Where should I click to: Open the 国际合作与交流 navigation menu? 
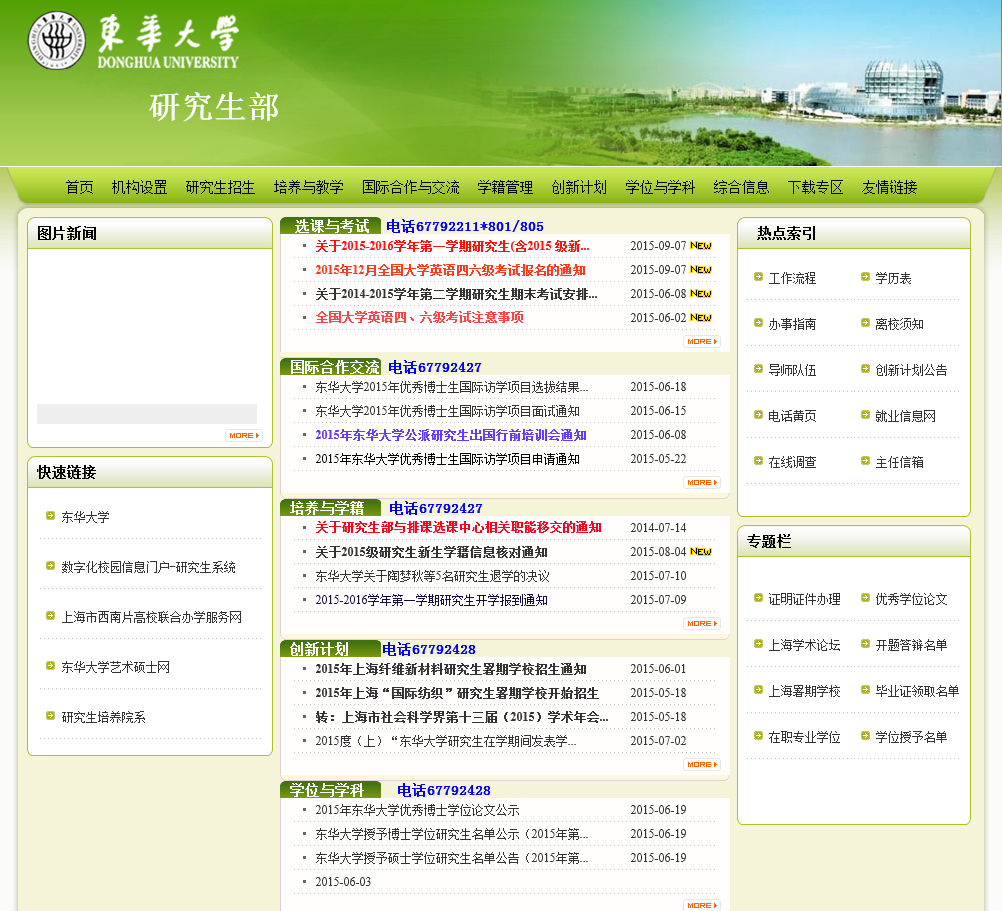tap(410, 187)
